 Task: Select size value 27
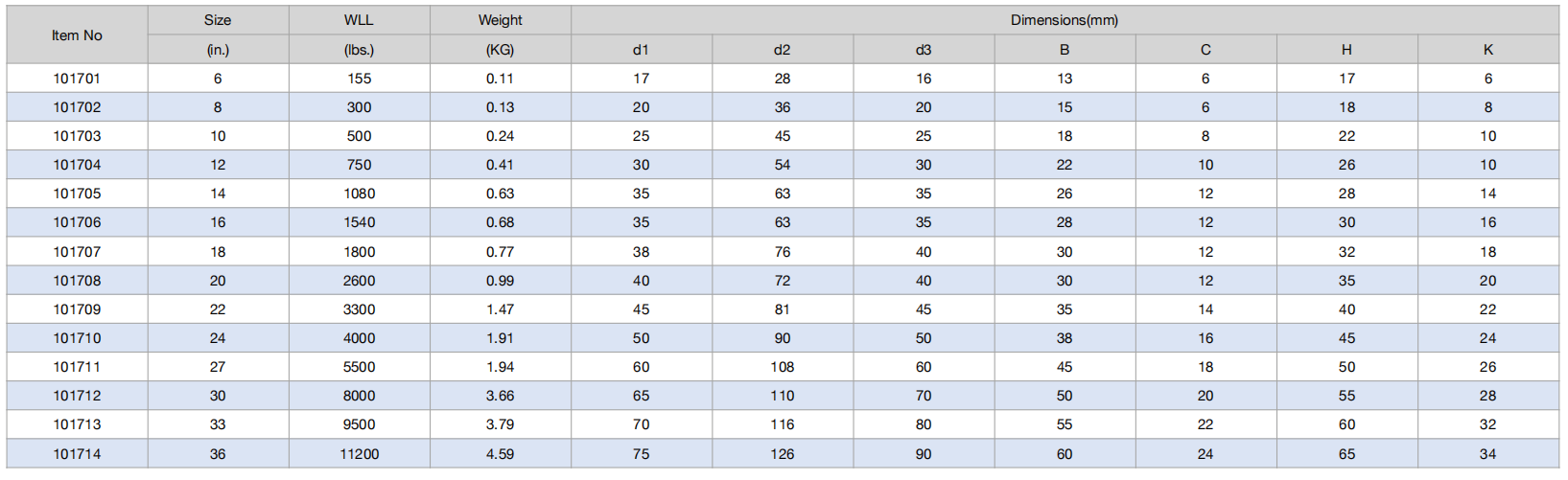(x=218, y=367)
